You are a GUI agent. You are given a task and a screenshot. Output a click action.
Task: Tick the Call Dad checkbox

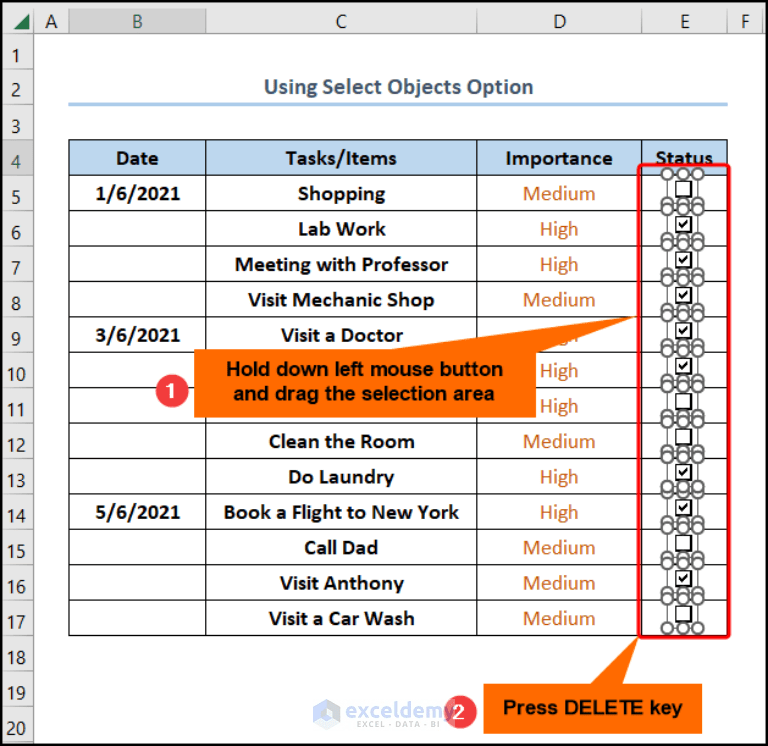tap(683, 543)
